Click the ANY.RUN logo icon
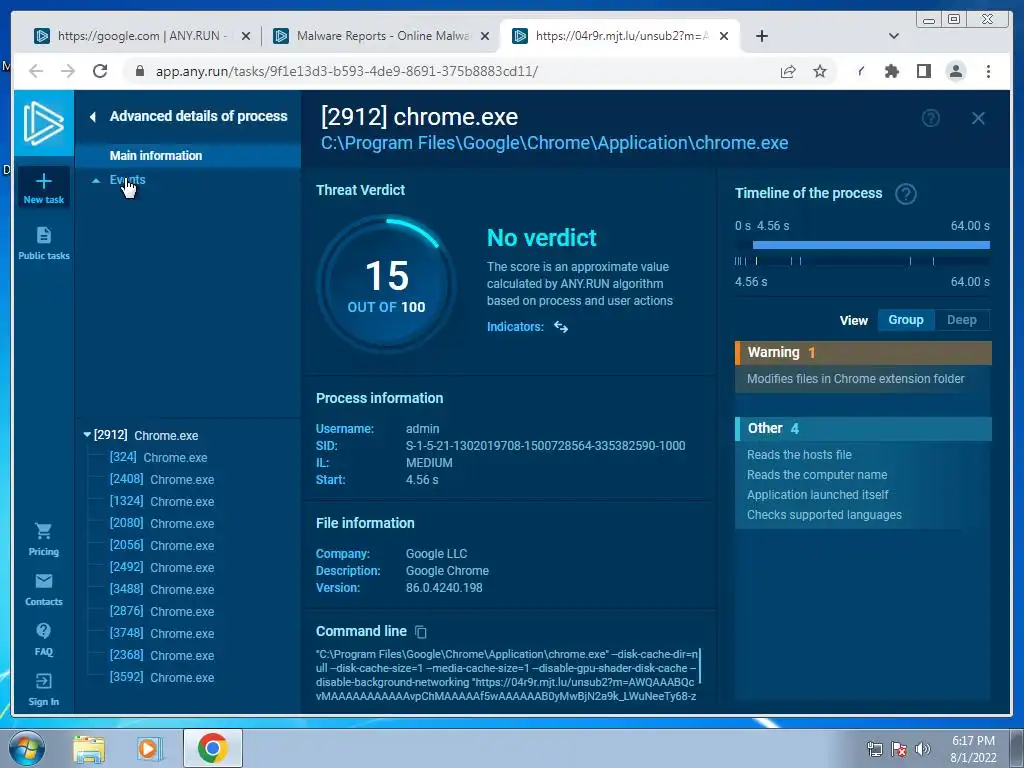 44,123
